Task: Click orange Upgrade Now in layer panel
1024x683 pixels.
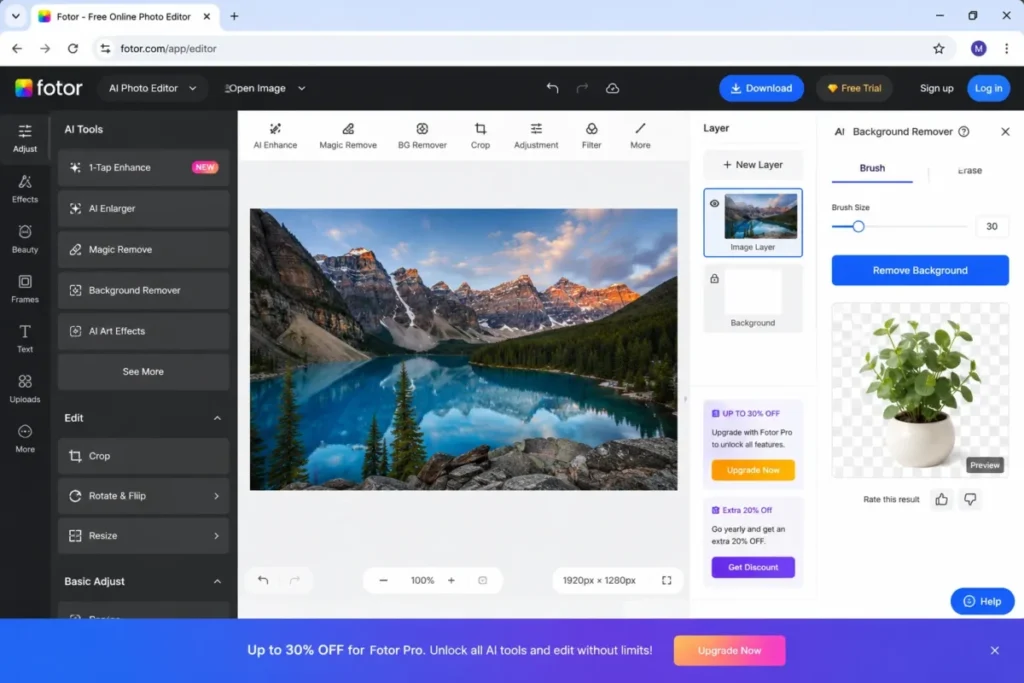Action: (x=753, y=470)
